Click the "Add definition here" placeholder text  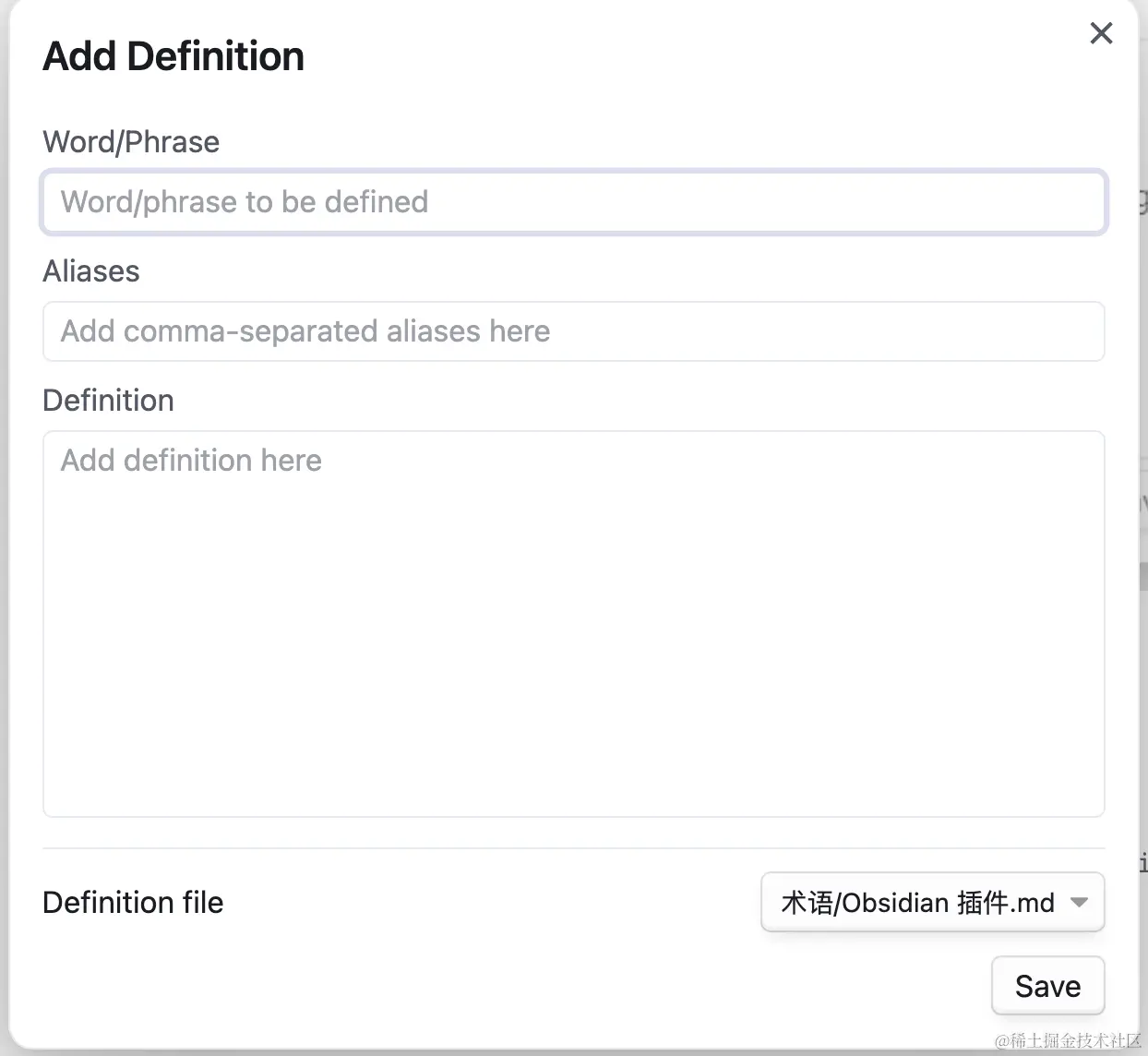[191, 461]
